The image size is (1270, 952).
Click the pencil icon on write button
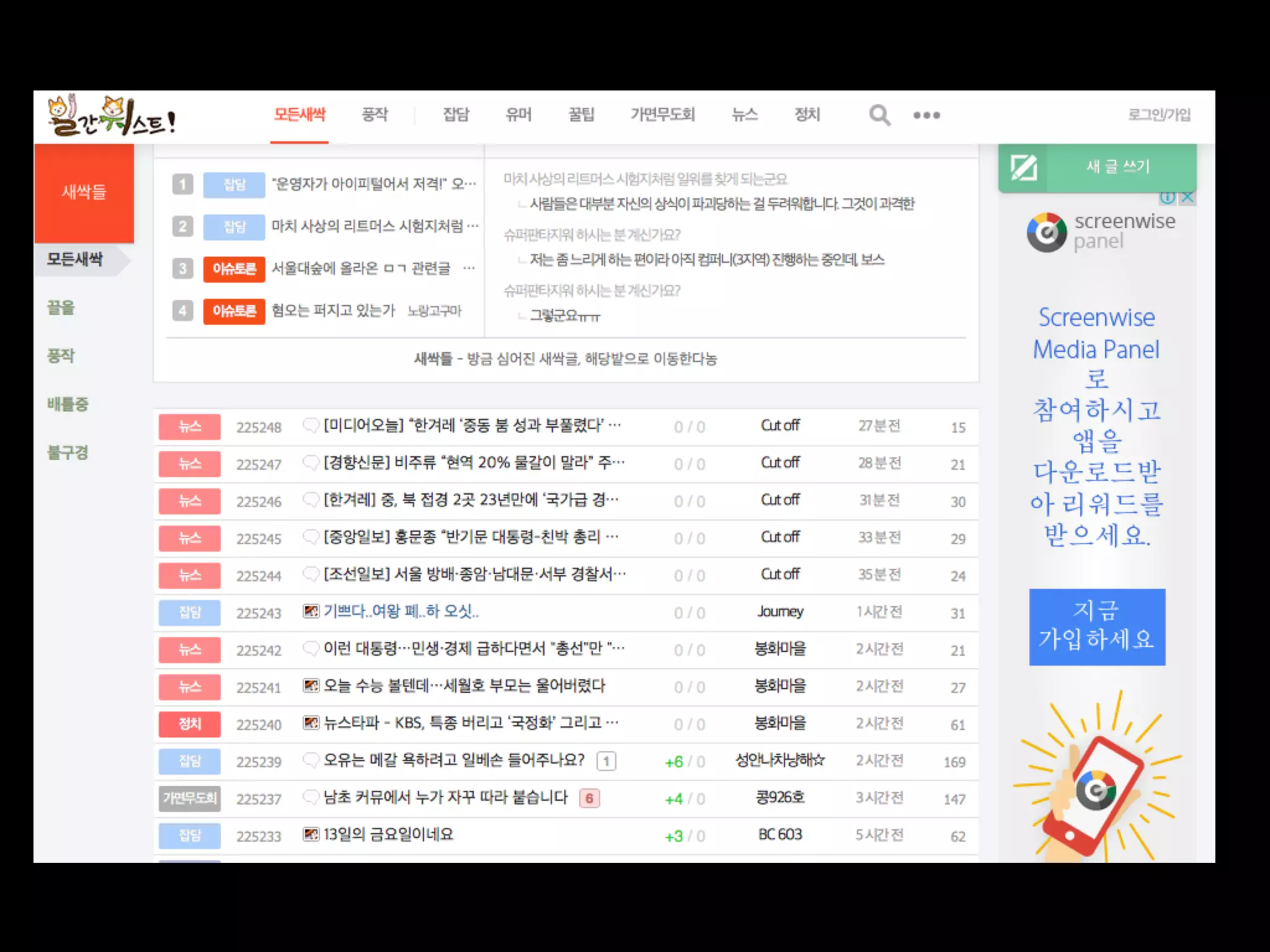pos(1023,167)
